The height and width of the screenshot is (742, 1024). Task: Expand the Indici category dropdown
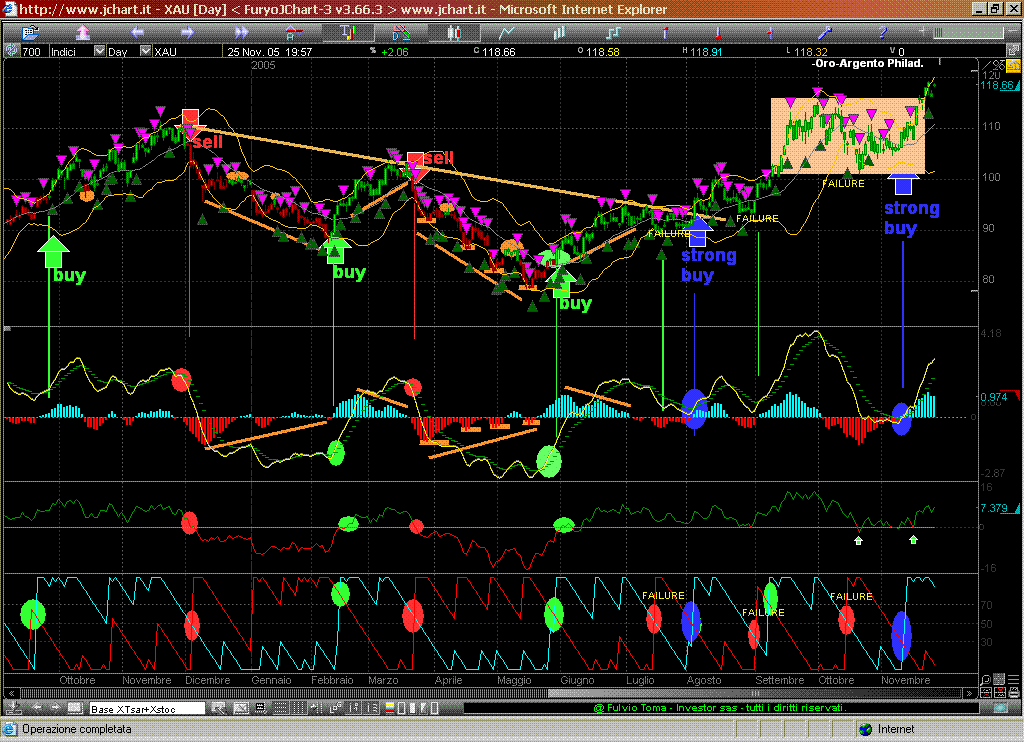coord(99,51)
